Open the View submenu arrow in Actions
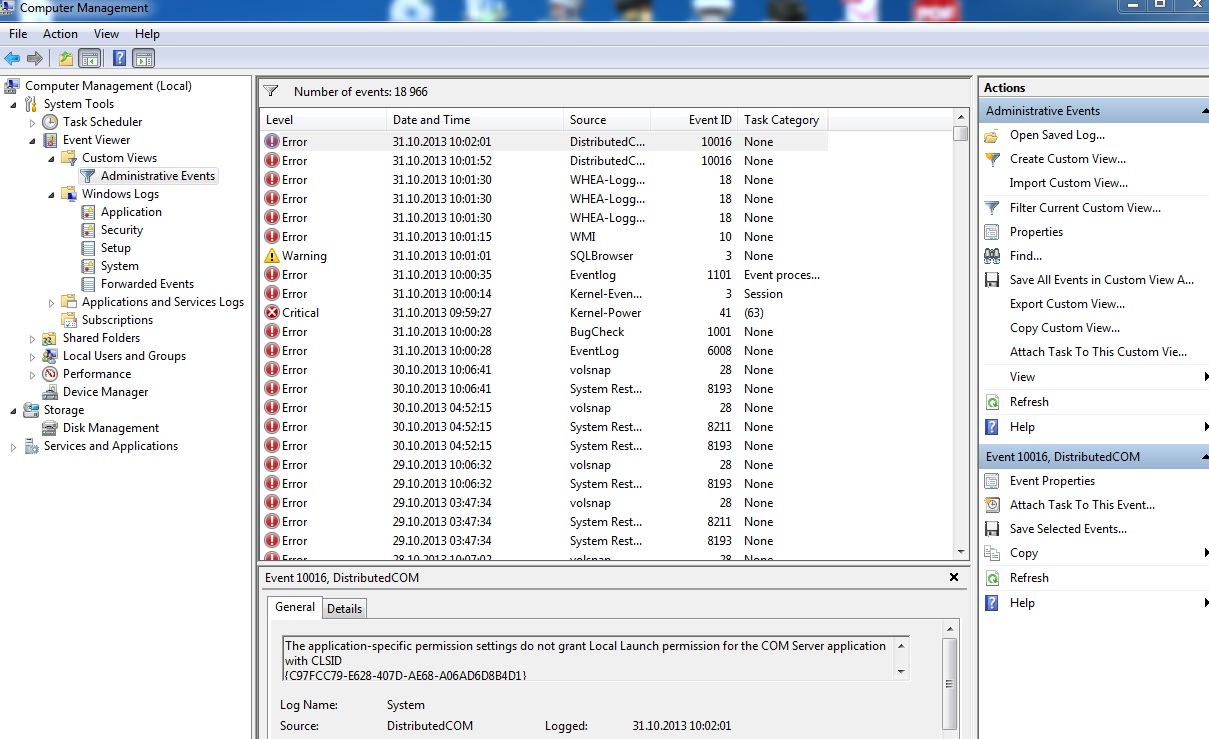This screenshot has height=739, width=1209. [1206, 377]
